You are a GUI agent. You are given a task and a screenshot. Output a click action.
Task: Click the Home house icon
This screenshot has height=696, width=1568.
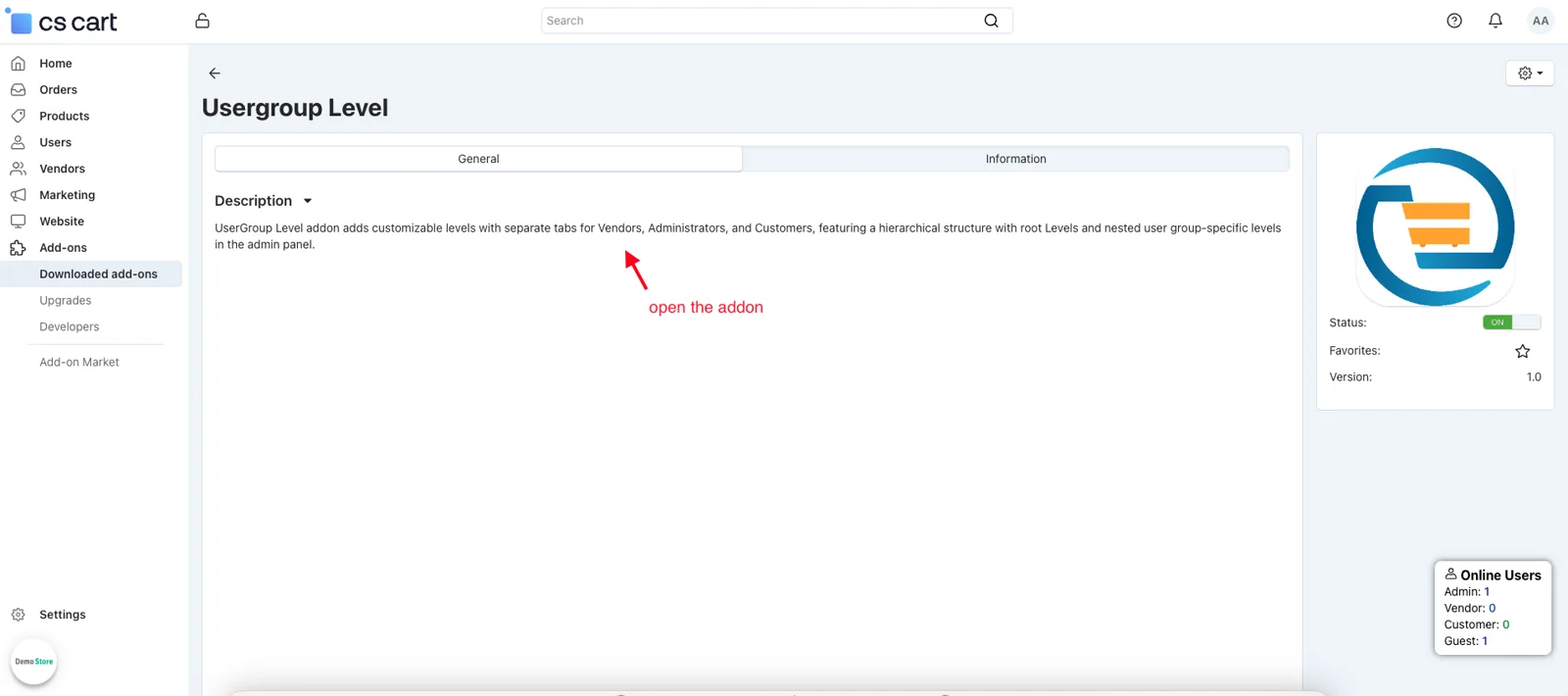(x=18, y=64)
